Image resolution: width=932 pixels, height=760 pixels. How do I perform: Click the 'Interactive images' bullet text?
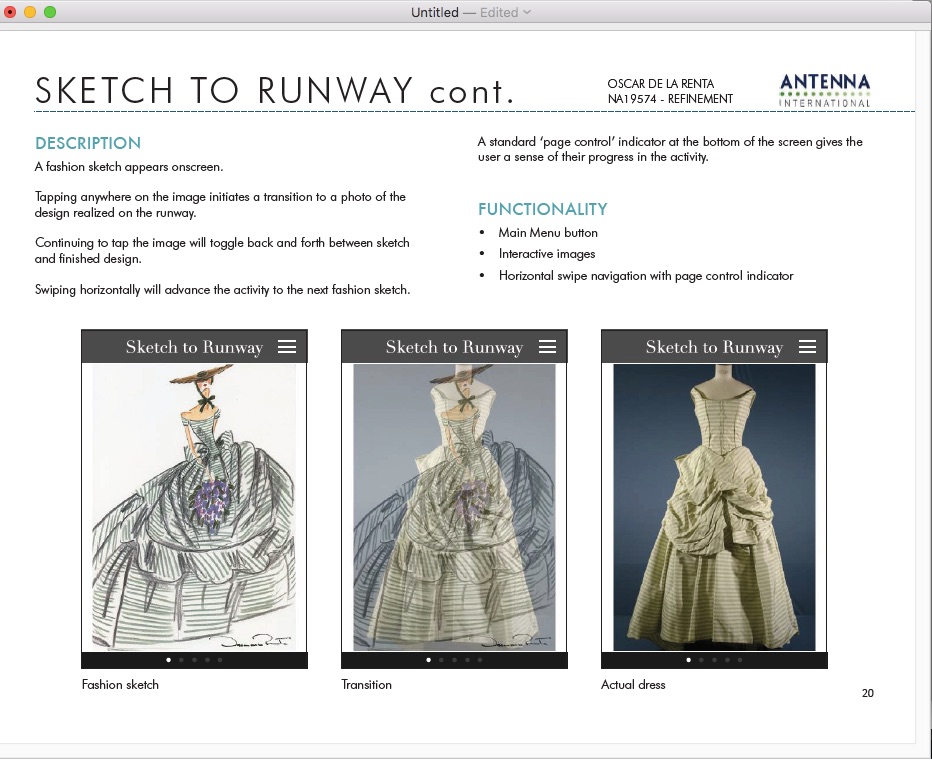click(547, 254)
